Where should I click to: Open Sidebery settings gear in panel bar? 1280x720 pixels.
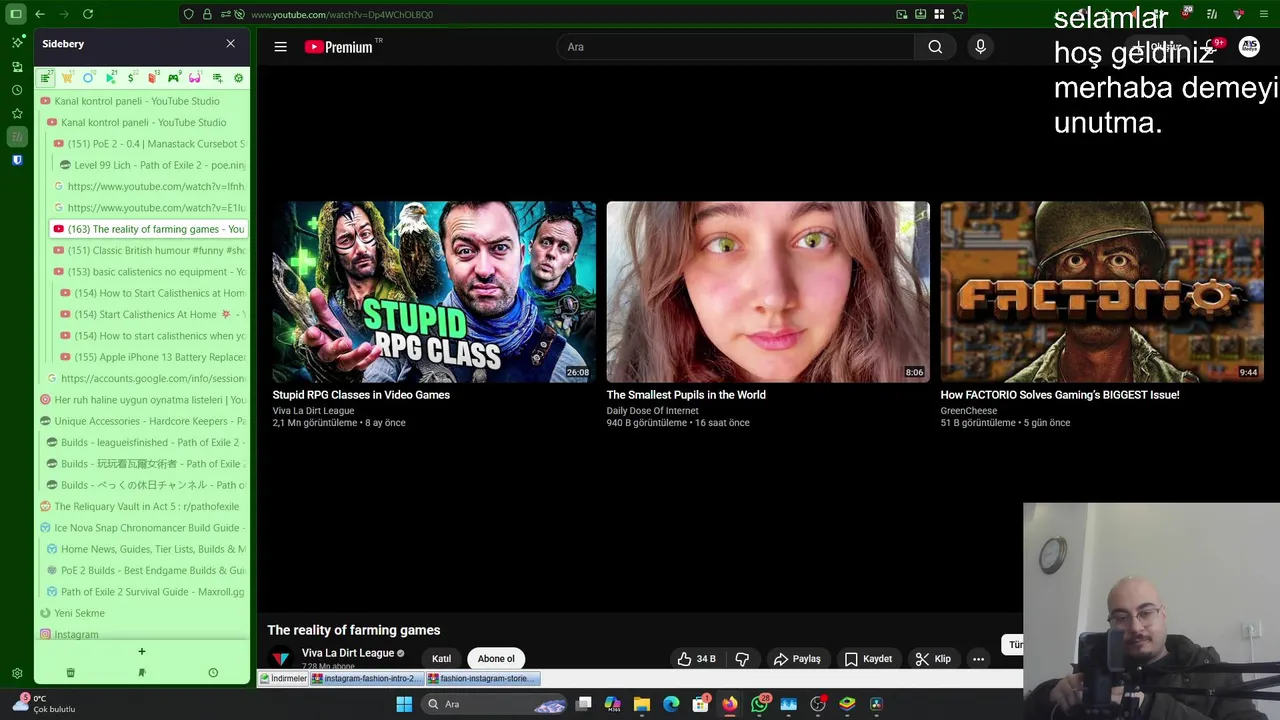238,78
